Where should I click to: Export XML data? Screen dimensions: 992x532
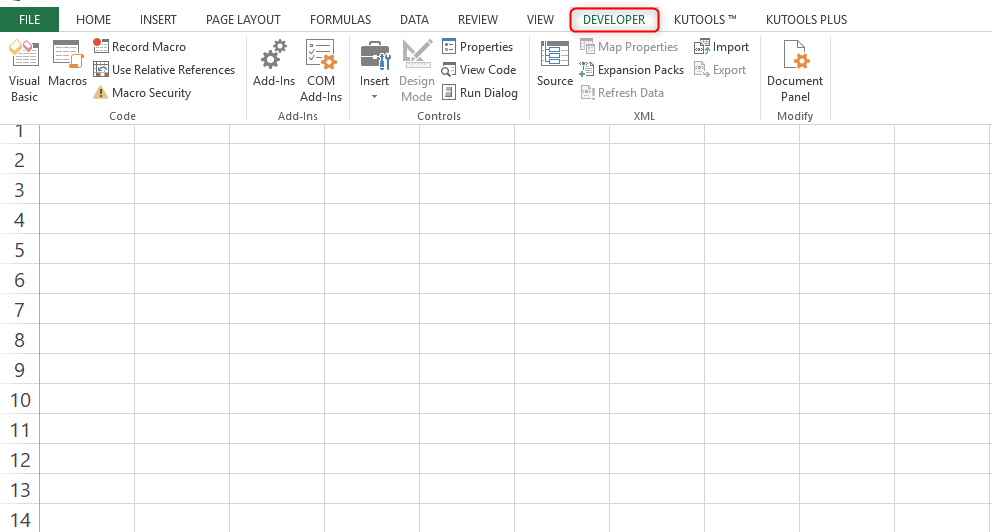(x=720, y=70)
